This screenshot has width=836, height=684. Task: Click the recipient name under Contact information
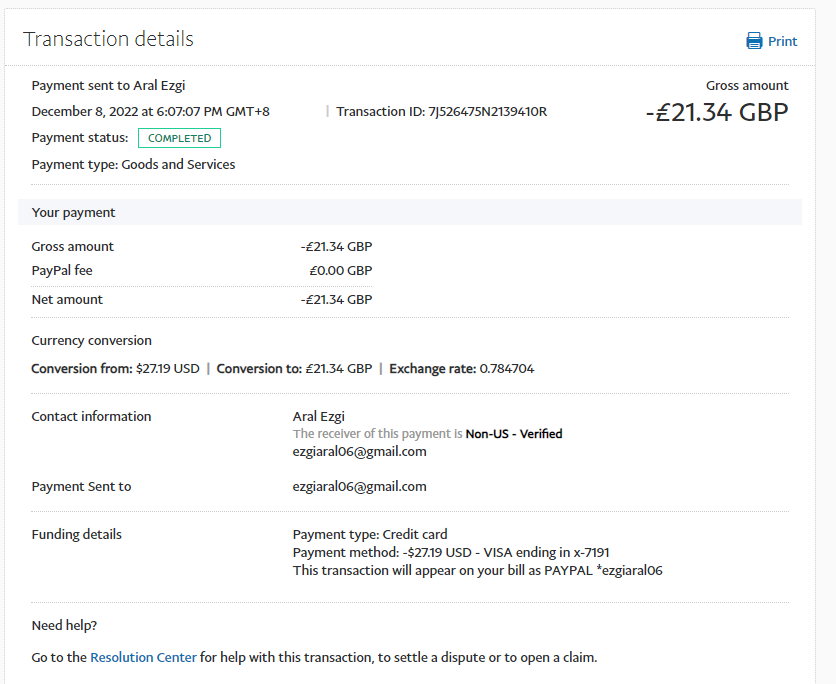point(319,416)
